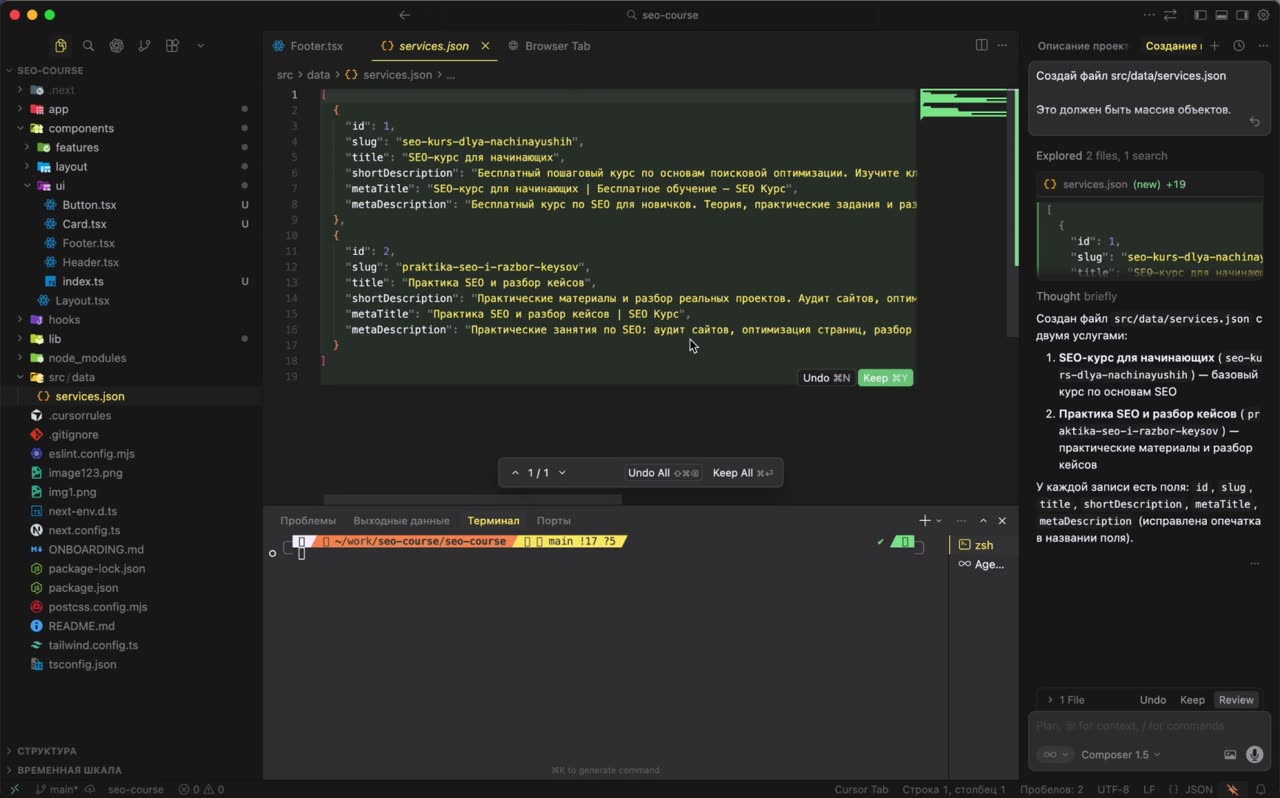Click the editor horizontal scrollbar
Screen dimensions: 1280x798
coord(472,499)
